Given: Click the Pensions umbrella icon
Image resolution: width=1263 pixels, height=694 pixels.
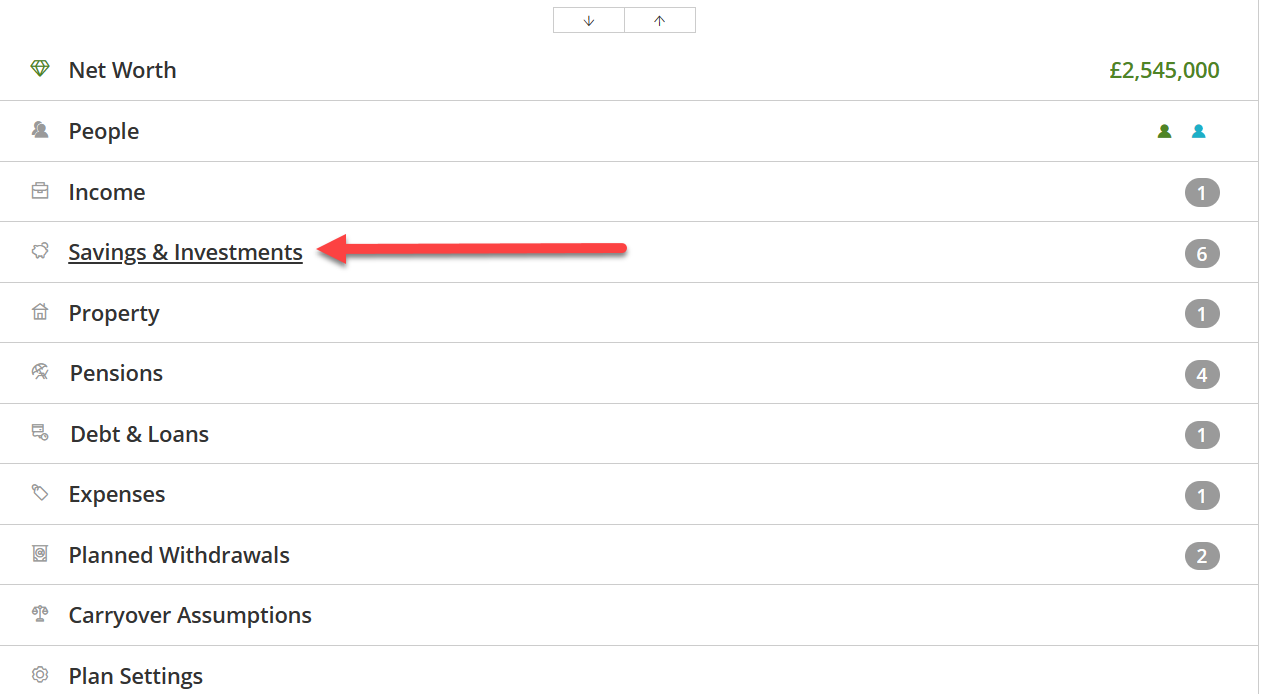Looking at the screenshot, I should [40, 373].
